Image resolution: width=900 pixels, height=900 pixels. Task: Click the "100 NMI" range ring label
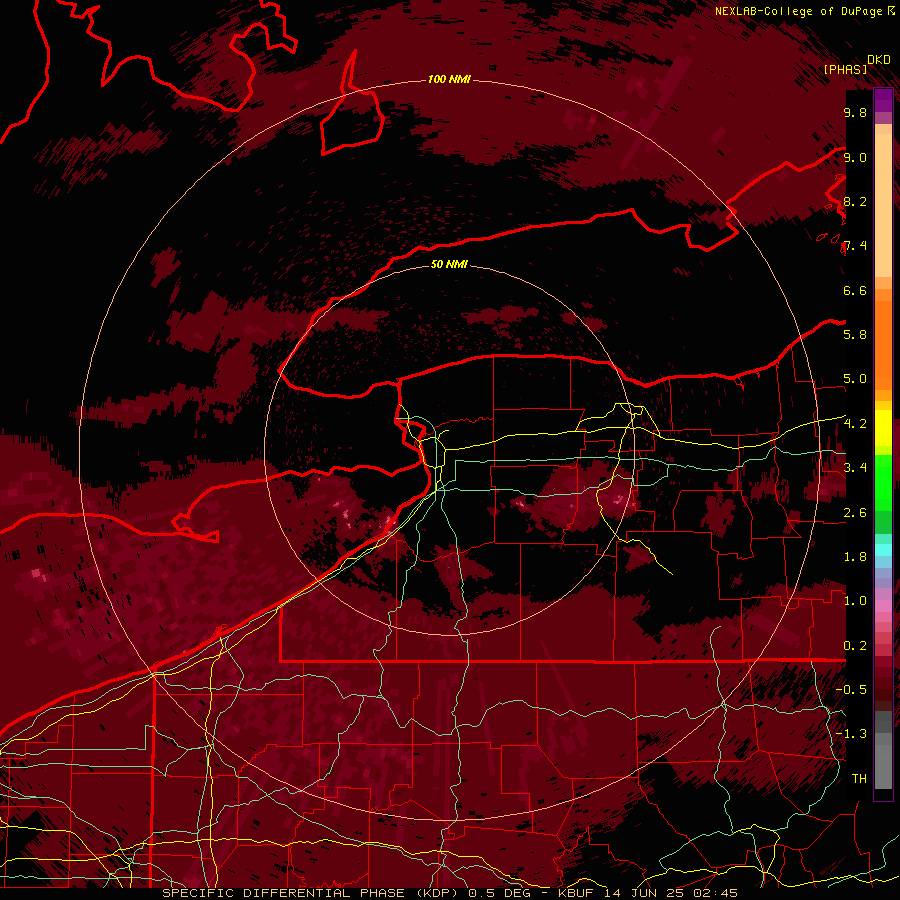click(449, 79)
